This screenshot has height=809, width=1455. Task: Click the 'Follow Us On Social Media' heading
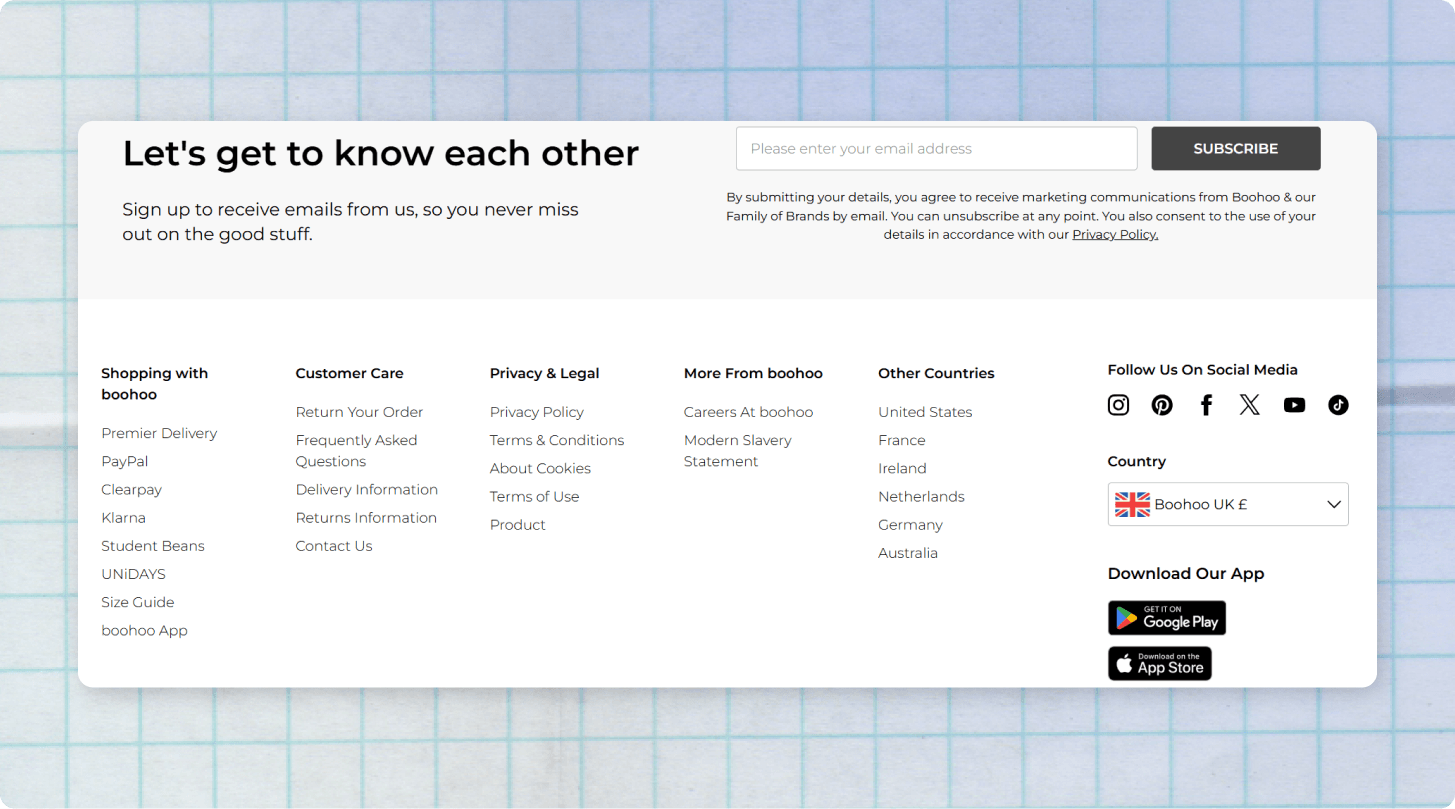(1202, 369)
